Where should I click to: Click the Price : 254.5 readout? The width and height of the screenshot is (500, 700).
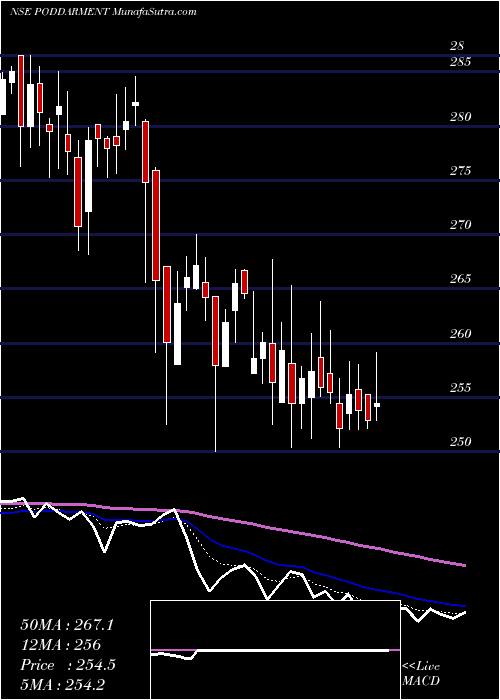click(68, 665)
